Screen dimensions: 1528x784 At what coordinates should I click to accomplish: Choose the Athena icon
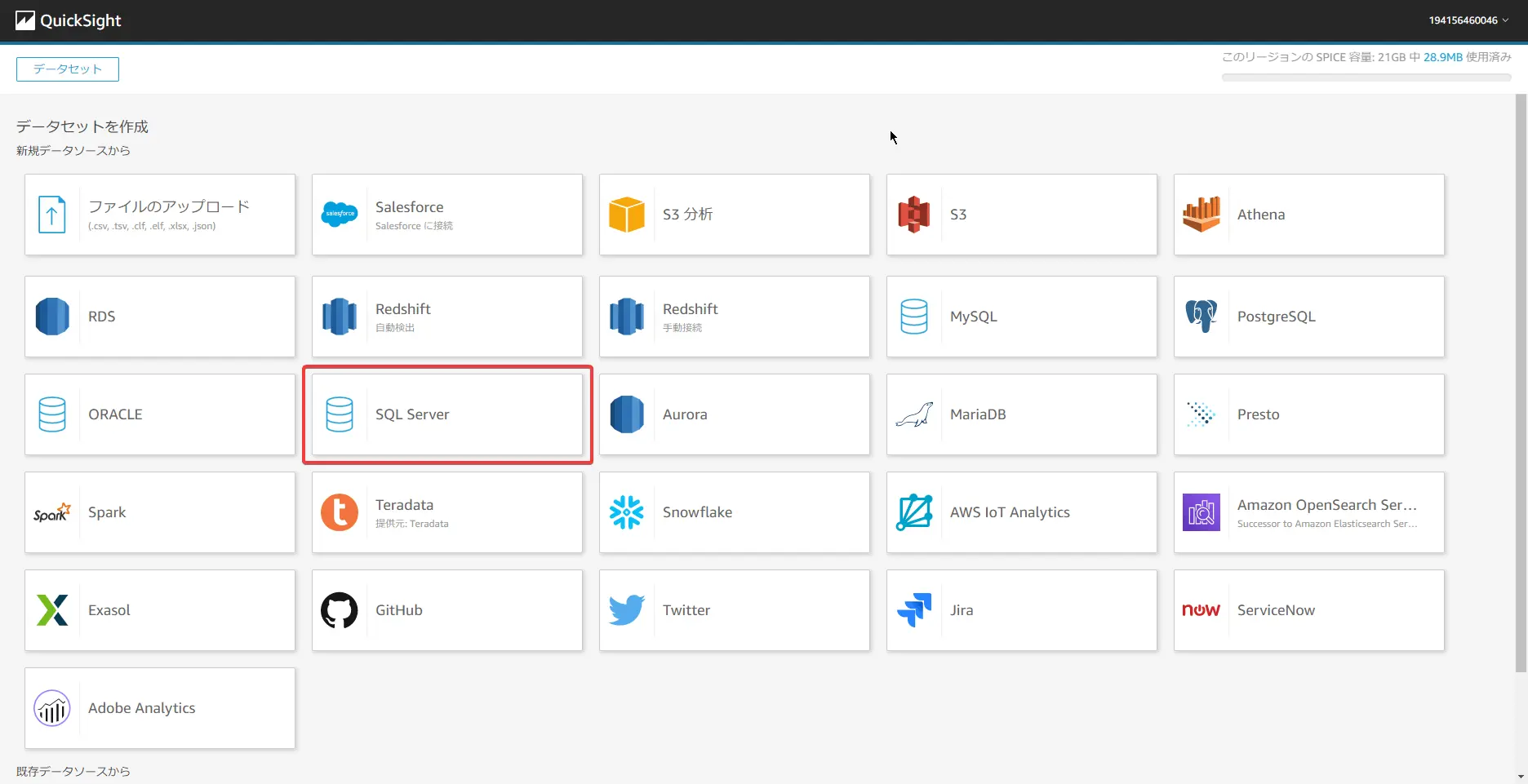pos(1202,215)
